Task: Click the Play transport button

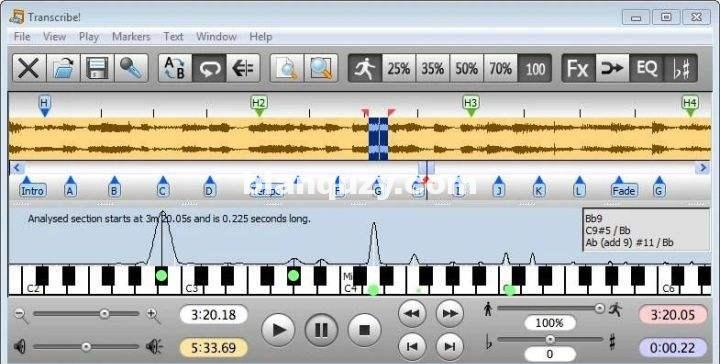Action: point(278,330)
